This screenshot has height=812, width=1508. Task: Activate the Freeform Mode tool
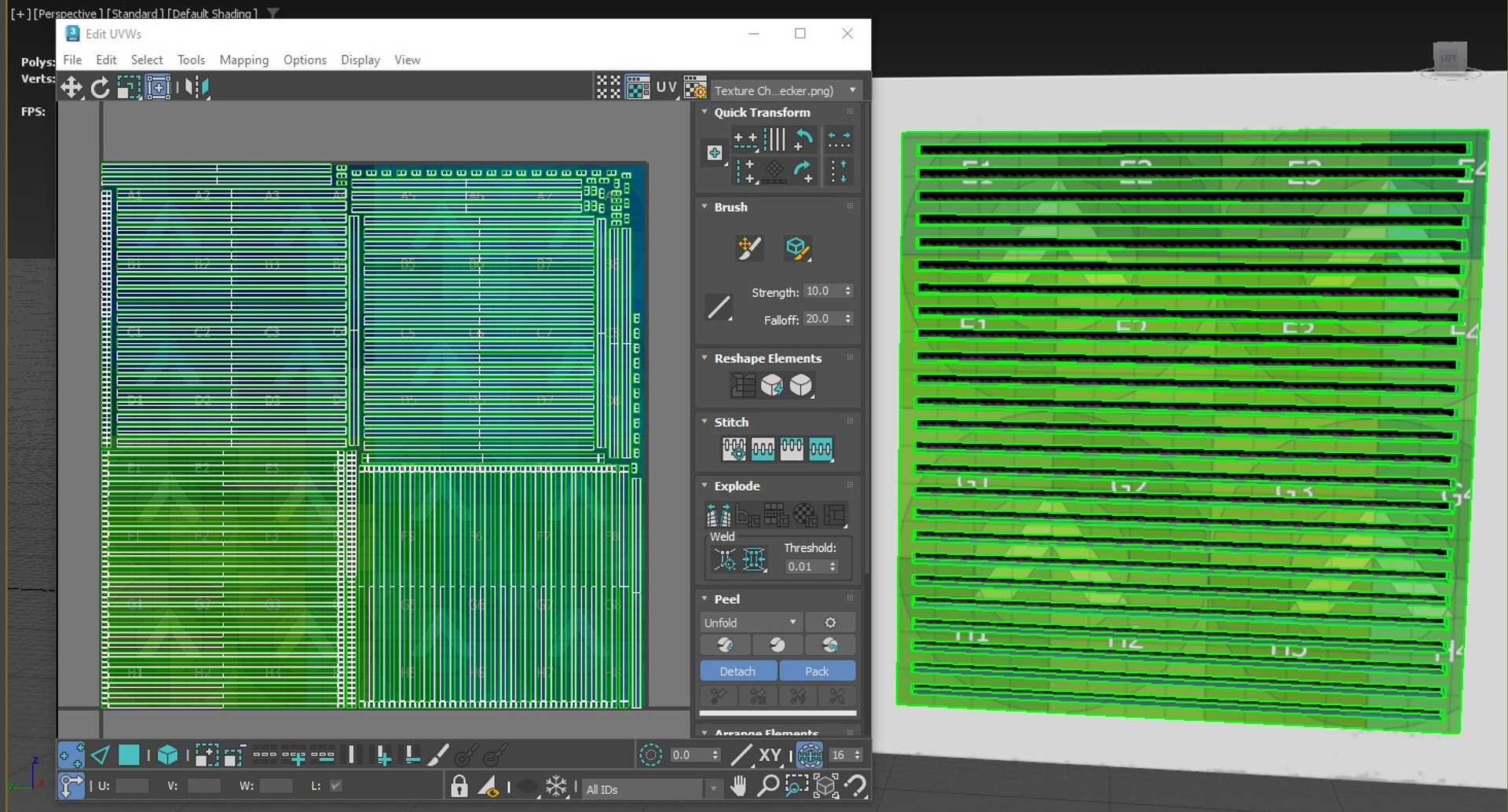[158, 87]
